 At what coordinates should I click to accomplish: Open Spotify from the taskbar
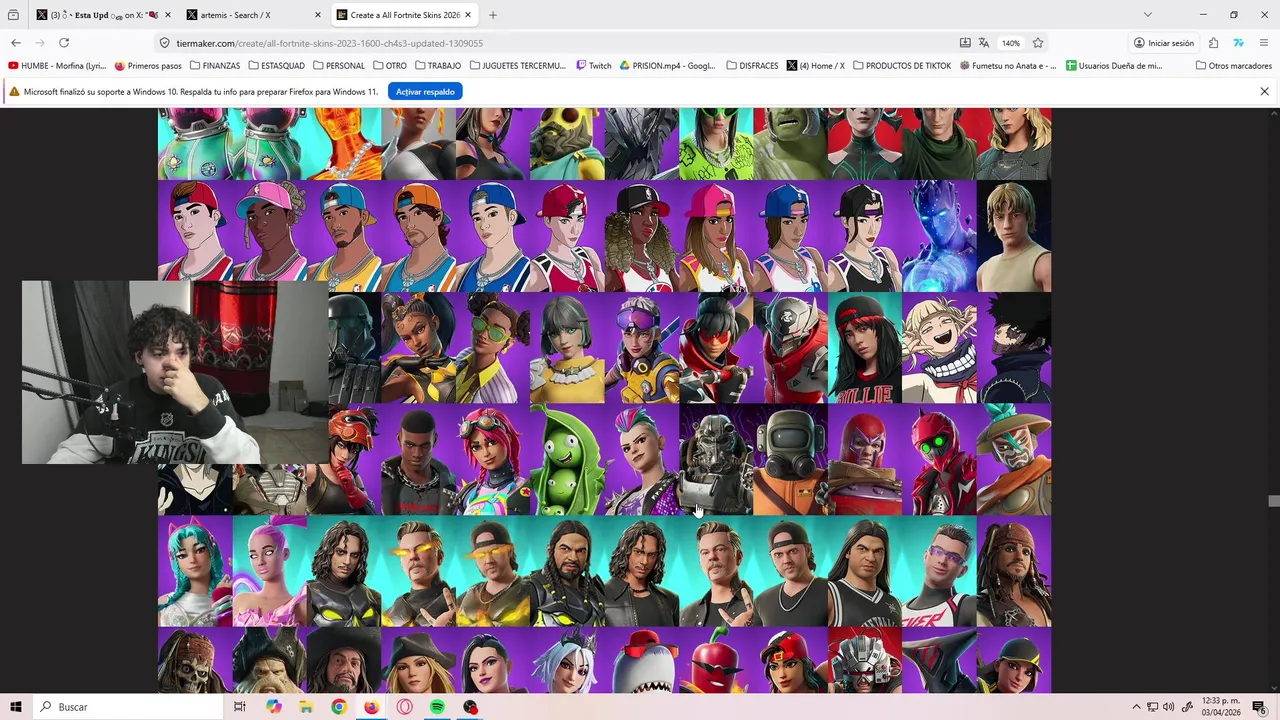point(437,707)
